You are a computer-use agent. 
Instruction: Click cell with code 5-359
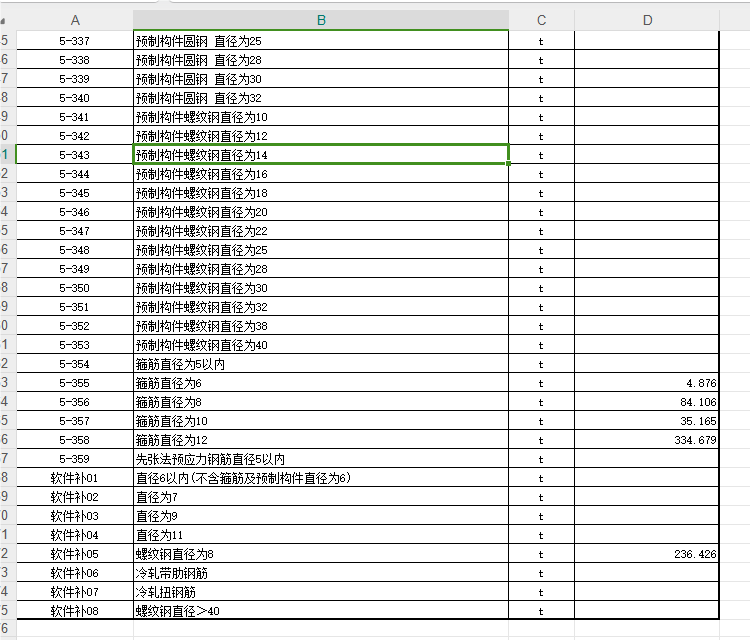point(75,459)
